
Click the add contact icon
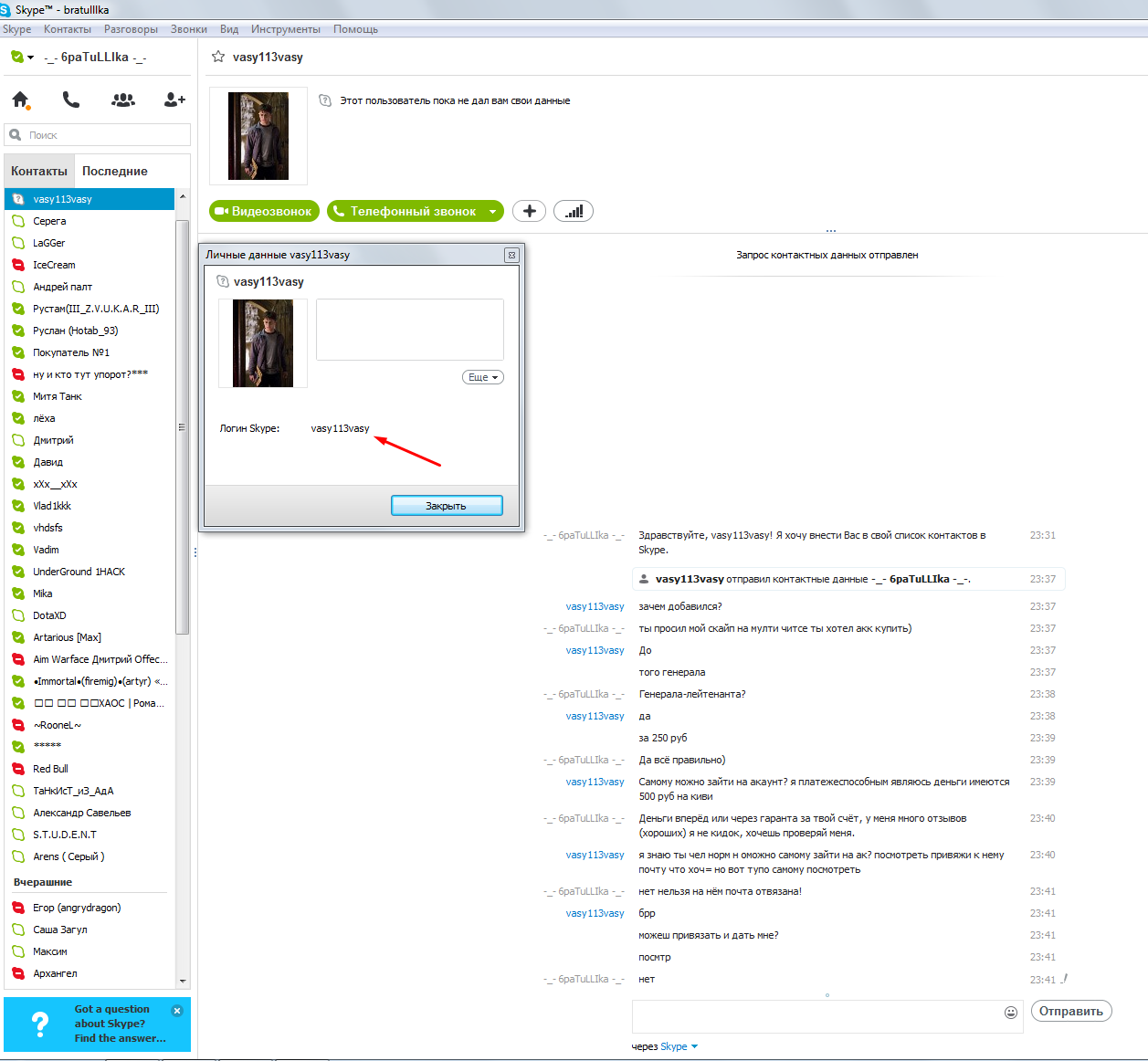click(174, 100)
